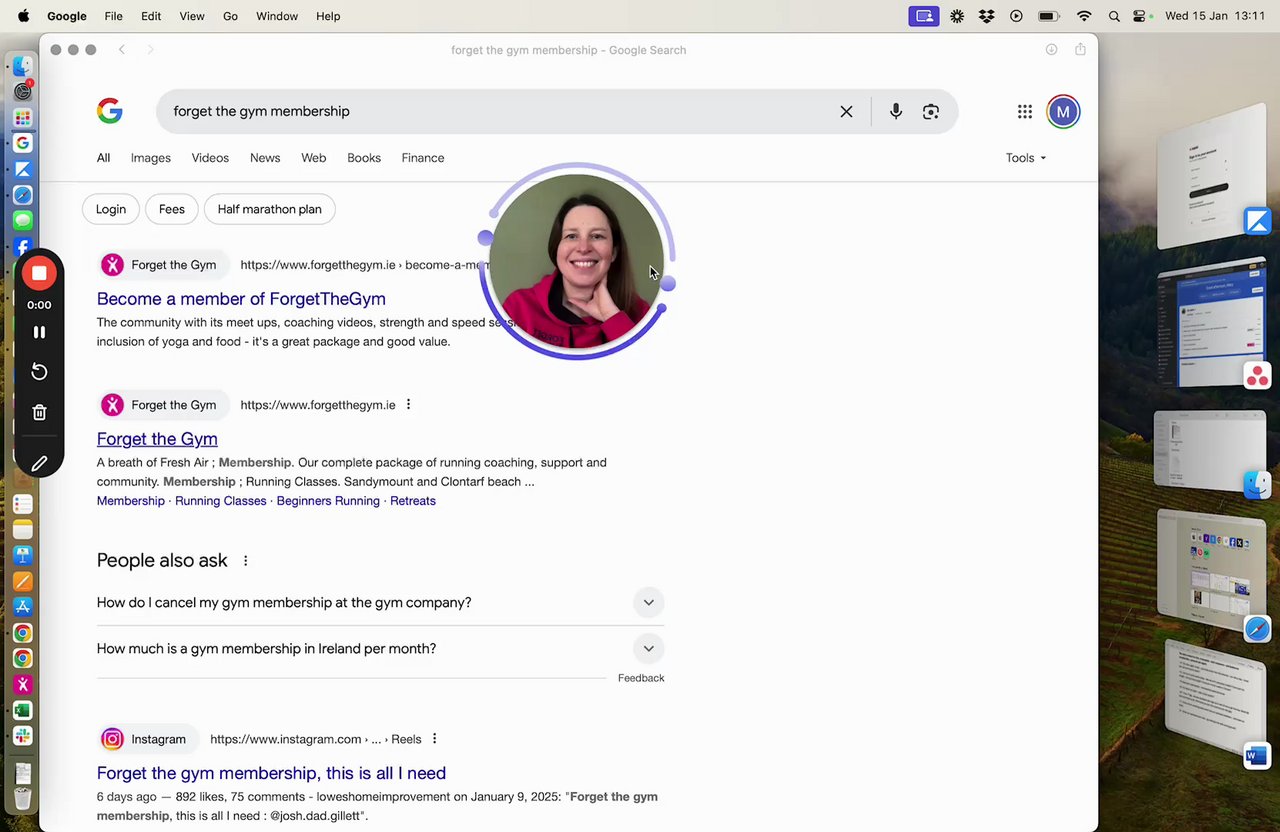Click the Google logo
This screenshot has width=1280, height=832.
(x=110, y=111)
